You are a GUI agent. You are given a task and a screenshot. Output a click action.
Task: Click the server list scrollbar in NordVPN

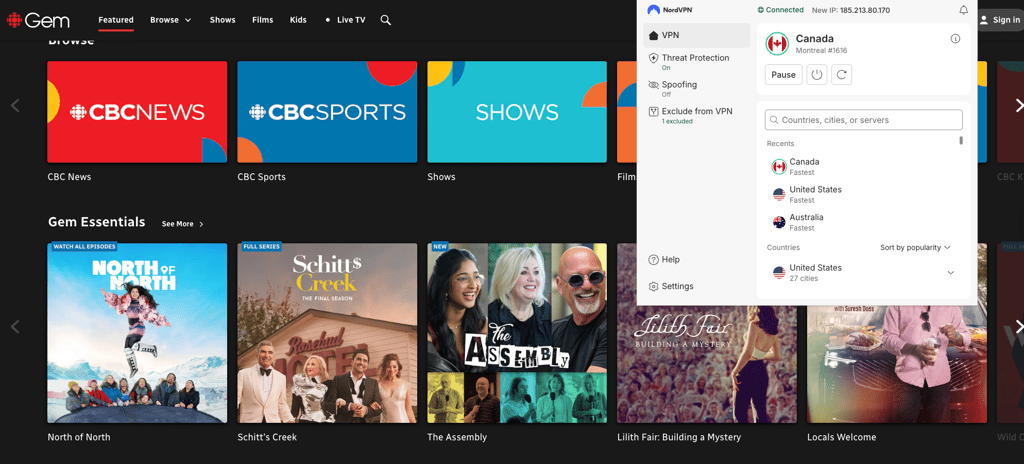click(961, 141)
